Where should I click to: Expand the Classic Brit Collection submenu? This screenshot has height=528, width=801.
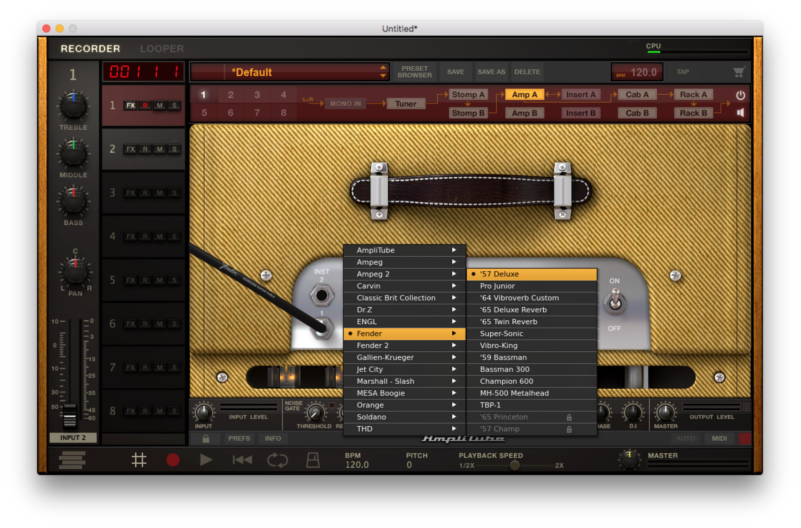405,298
